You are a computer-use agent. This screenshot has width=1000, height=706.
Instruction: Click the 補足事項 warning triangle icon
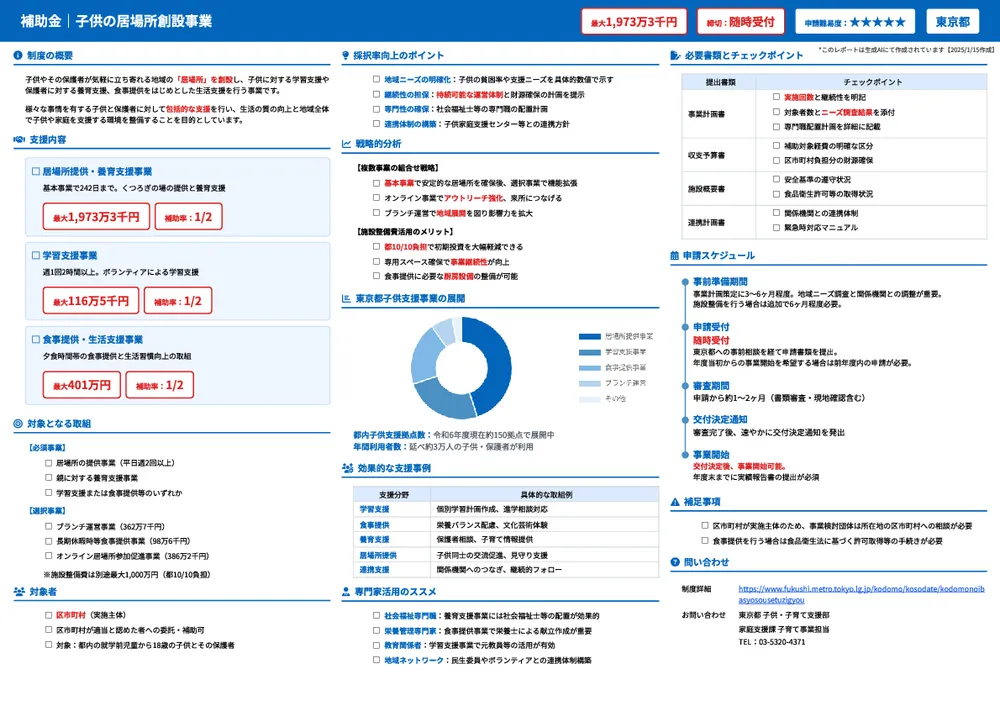click(x=673, y=503)
